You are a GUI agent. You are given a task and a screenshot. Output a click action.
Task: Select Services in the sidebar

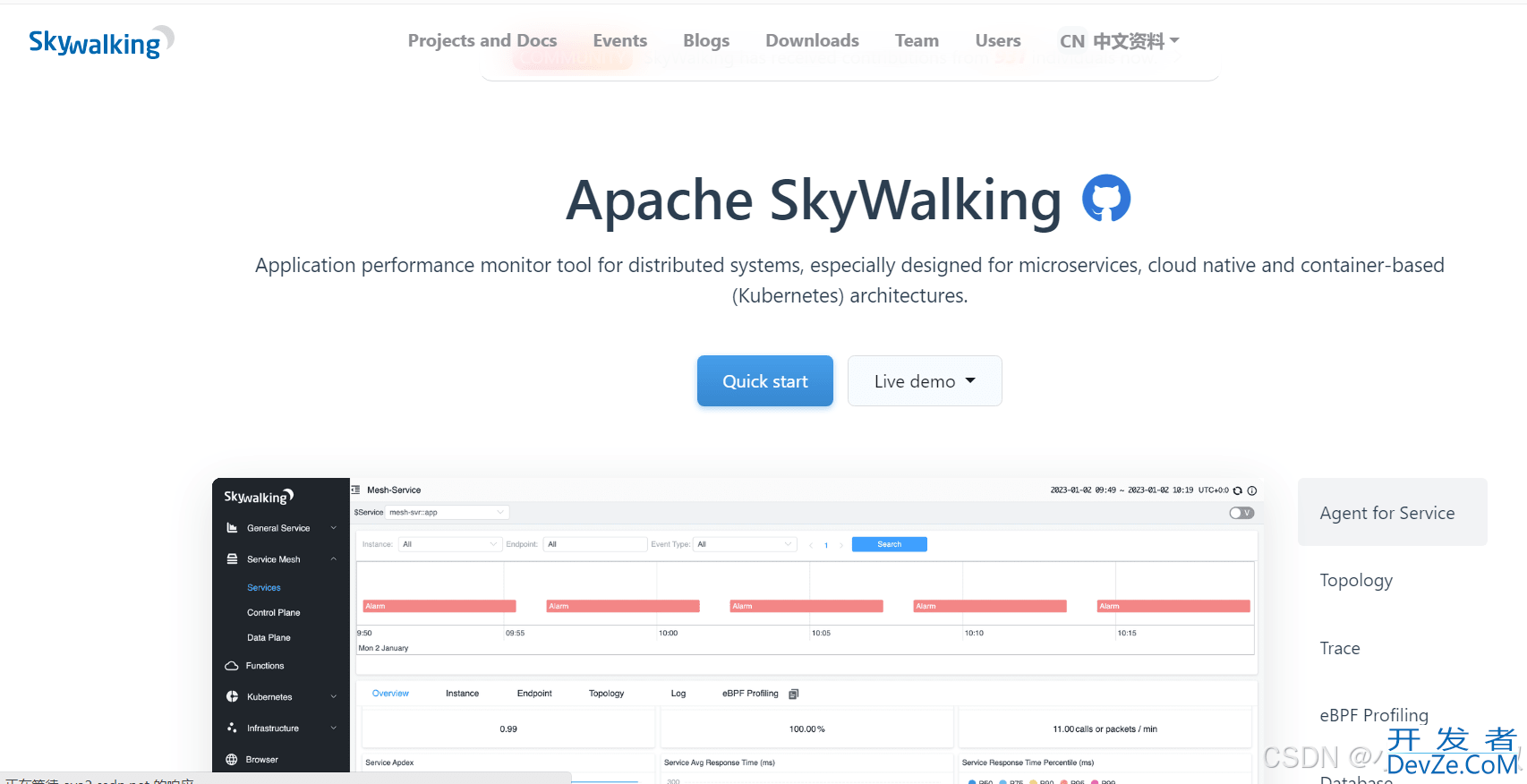(x=264, y=588)
